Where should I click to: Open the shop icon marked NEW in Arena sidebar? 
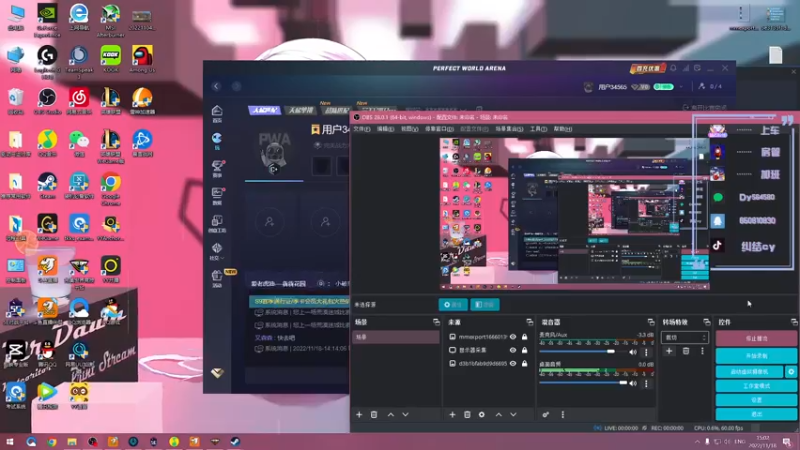pos(217,278)
